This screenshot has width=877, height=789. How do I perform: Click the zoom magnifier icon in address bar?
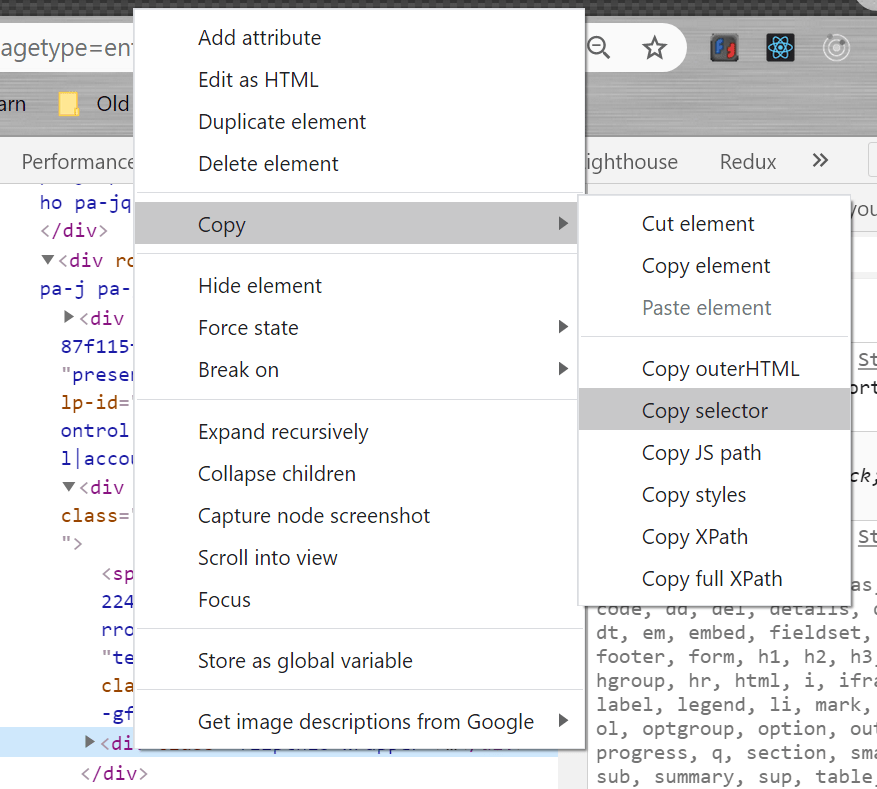click(x=598, y=47)
